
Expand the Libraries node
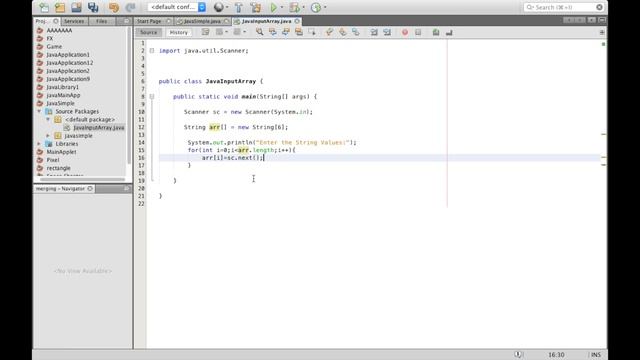pyautogui.click(x=40, y=144)
